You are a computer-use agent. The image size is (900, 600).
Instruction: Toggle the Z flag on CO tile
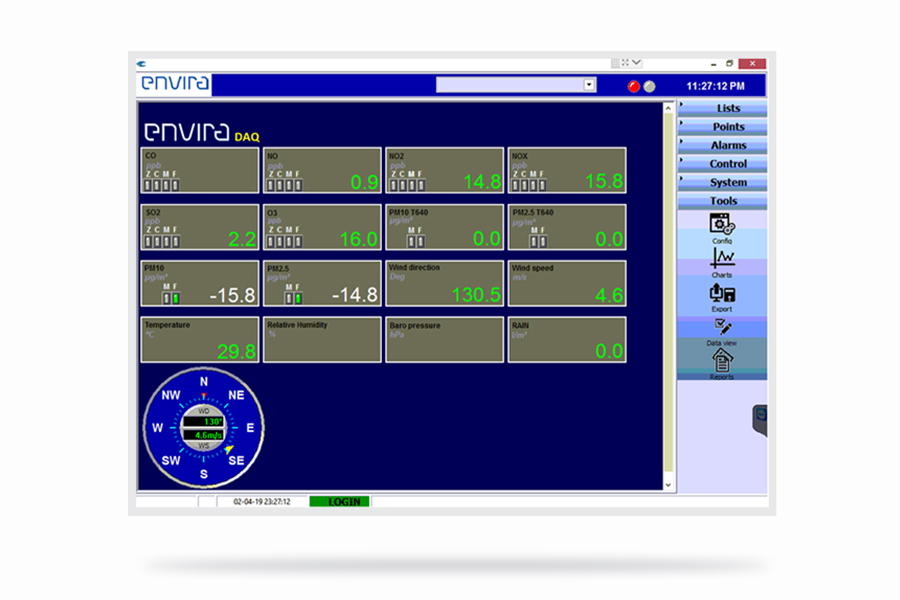tap(148, 185)
